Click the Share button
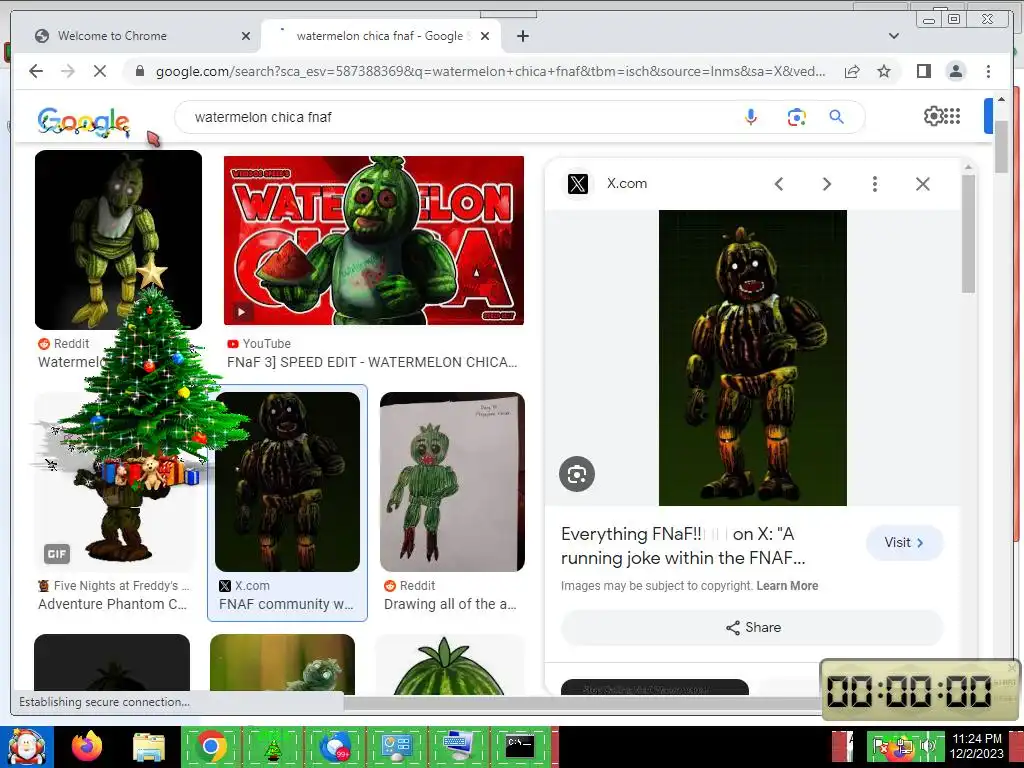Screen dimensions: 1024x768 point(752,628)
